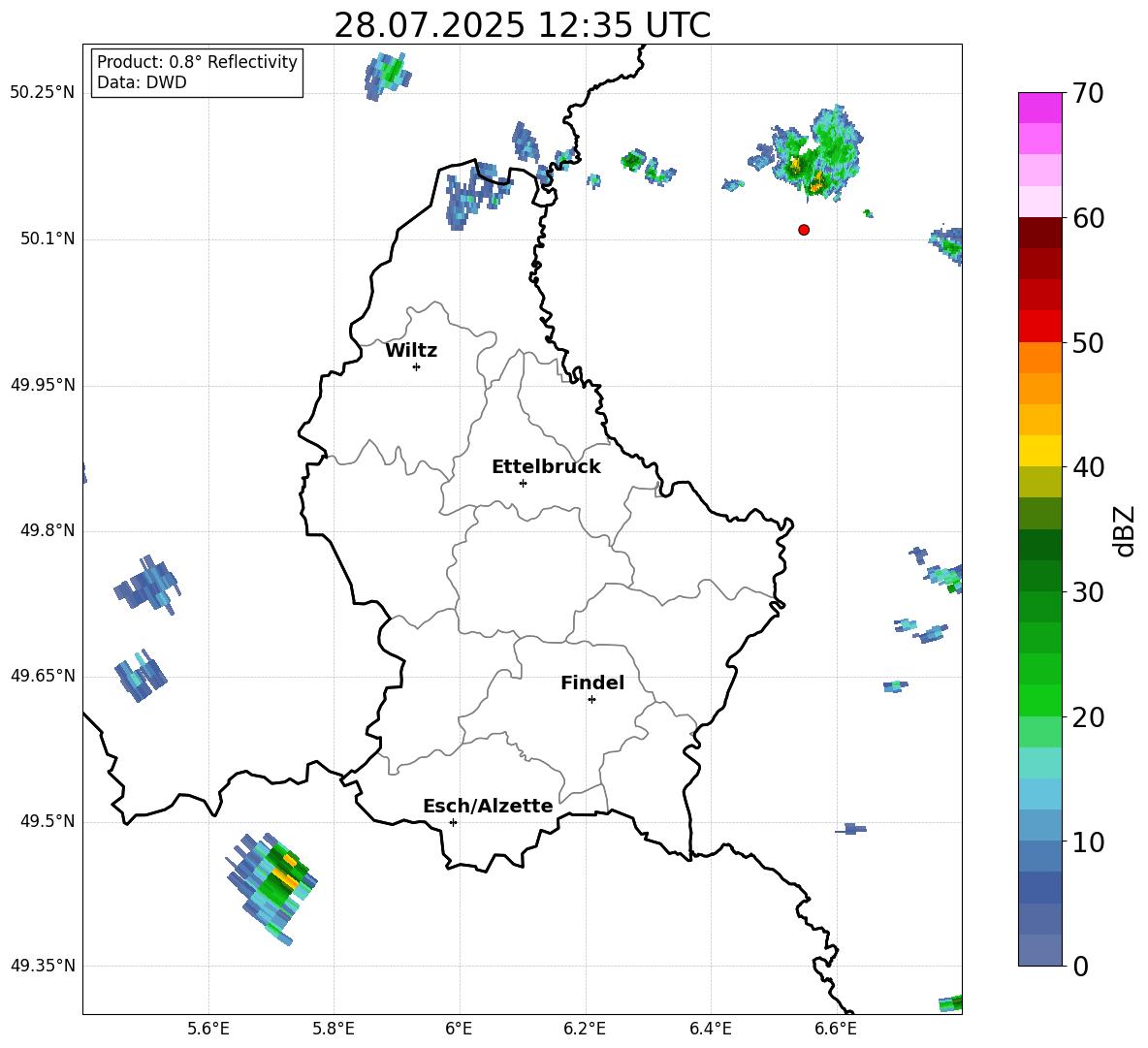Click the 50.1°N latitude label
The height and width of the screenshot is (1048, 1148).
[x=48, y=239]
